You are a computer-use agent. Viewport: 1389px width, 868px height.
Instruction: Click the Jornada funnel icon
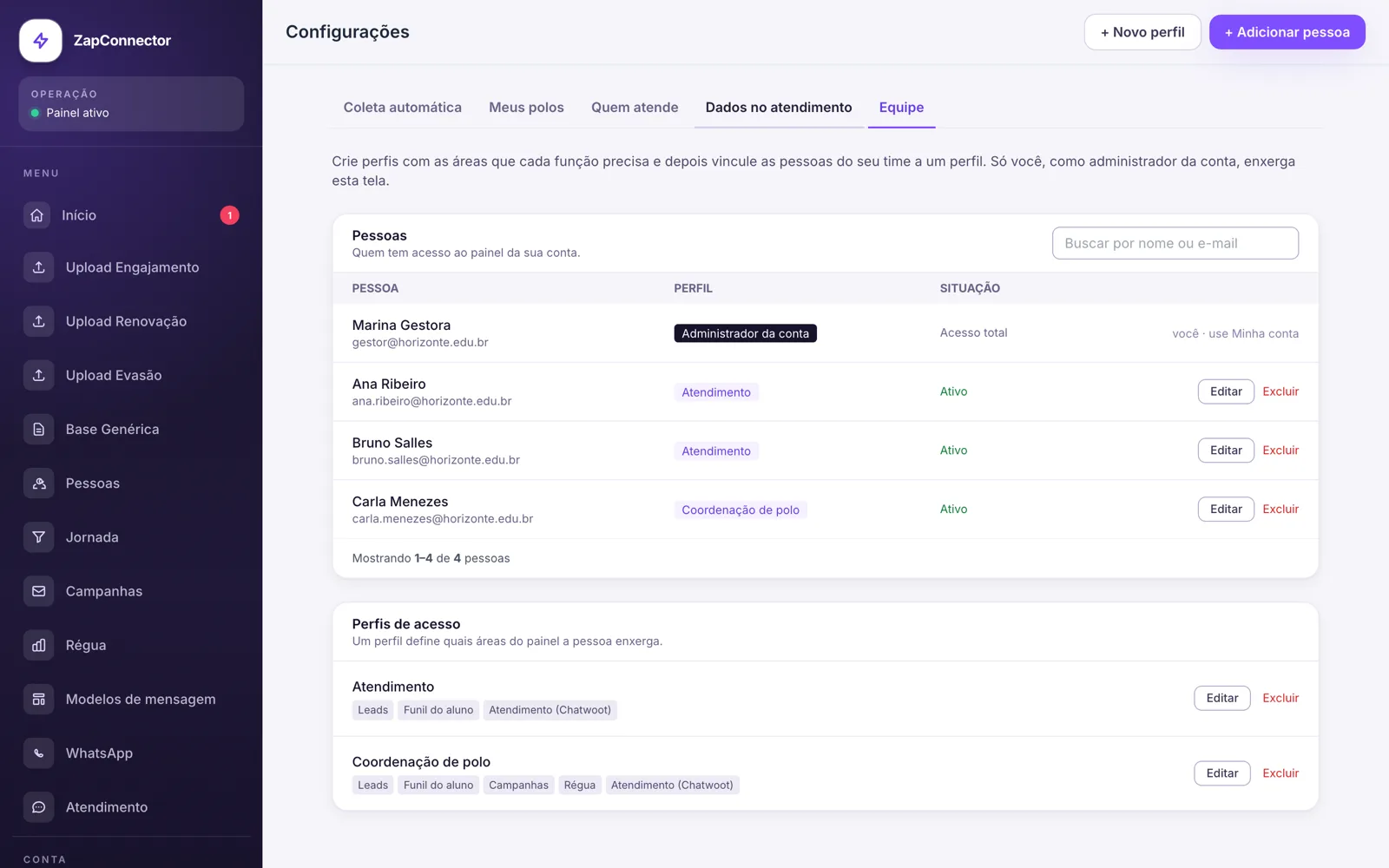(38, 537)
